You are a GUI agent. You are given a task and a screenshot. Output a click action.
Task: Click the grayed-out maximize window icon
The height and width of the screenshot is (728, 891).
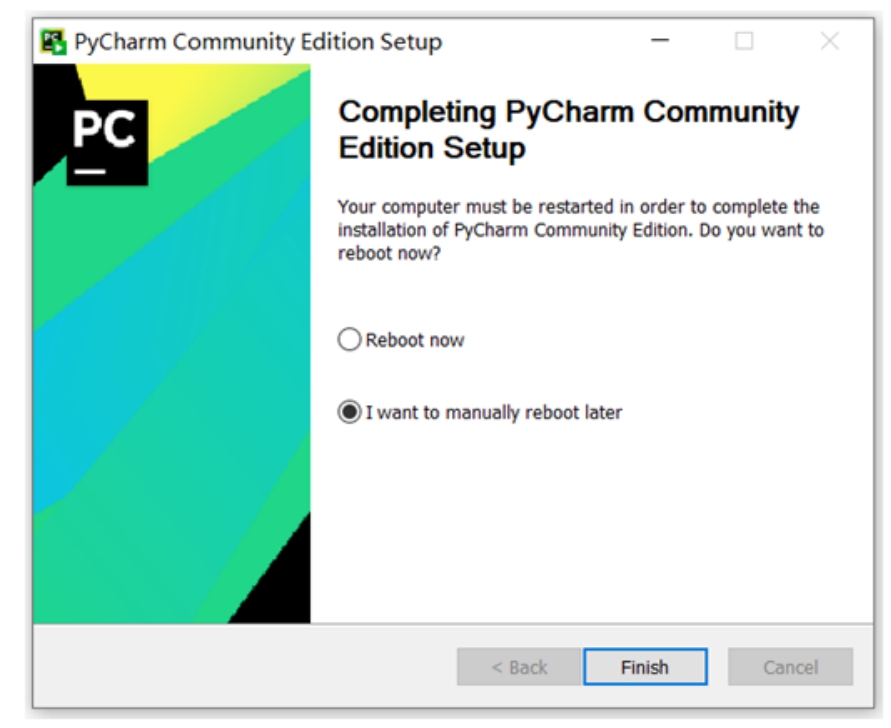pyautogui.click(x=744, y=41)
